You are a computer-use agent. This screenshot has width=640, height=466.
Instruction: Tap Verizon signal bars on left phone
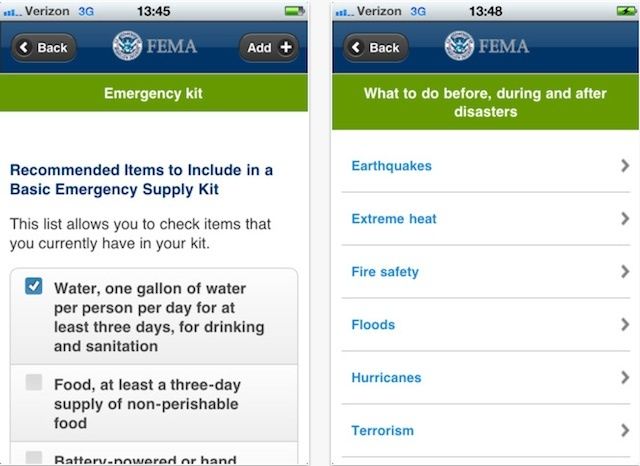point(15,11)
